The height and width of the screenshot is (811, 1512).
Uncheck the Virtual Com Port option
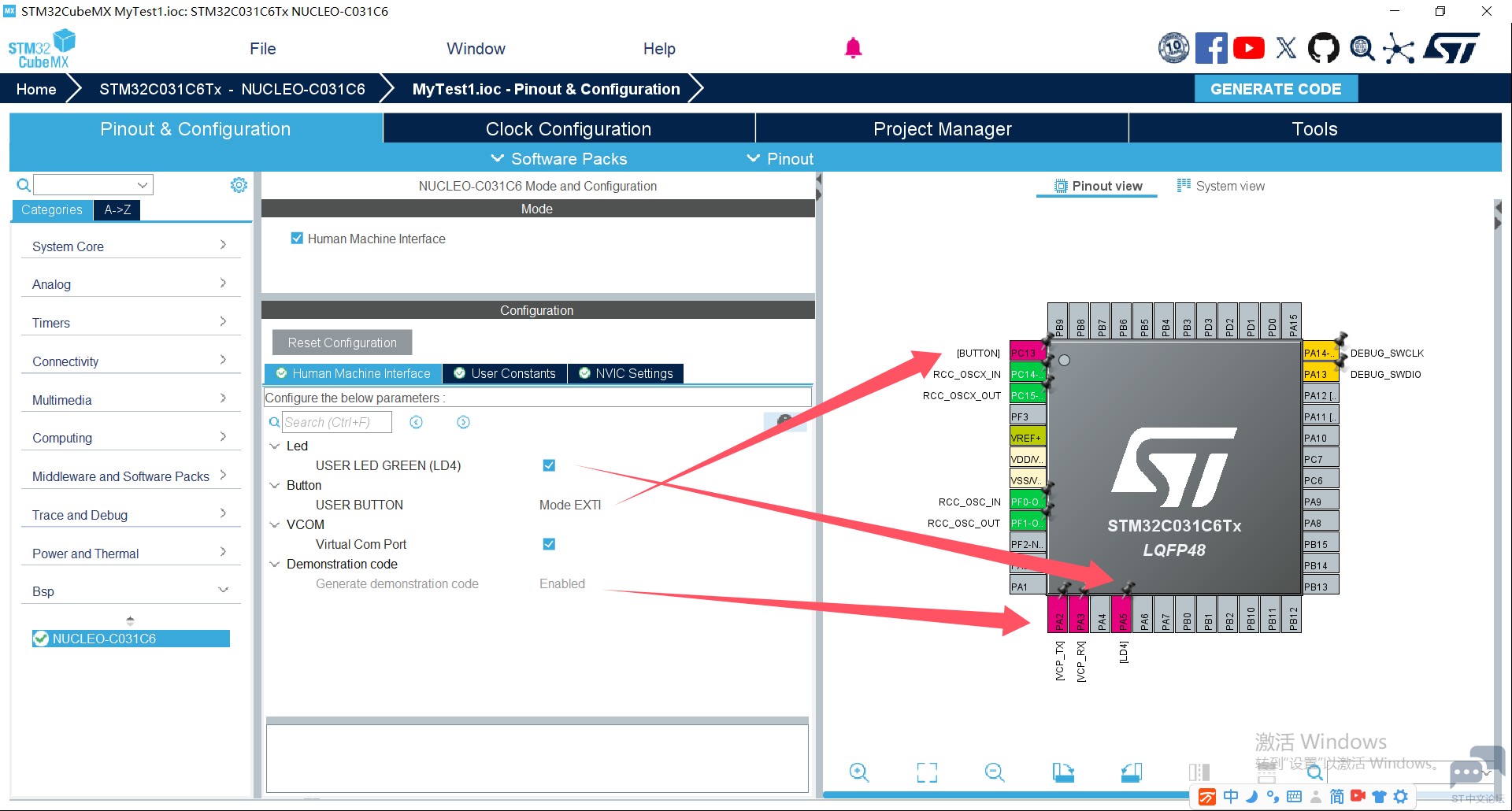pos(549,544)
